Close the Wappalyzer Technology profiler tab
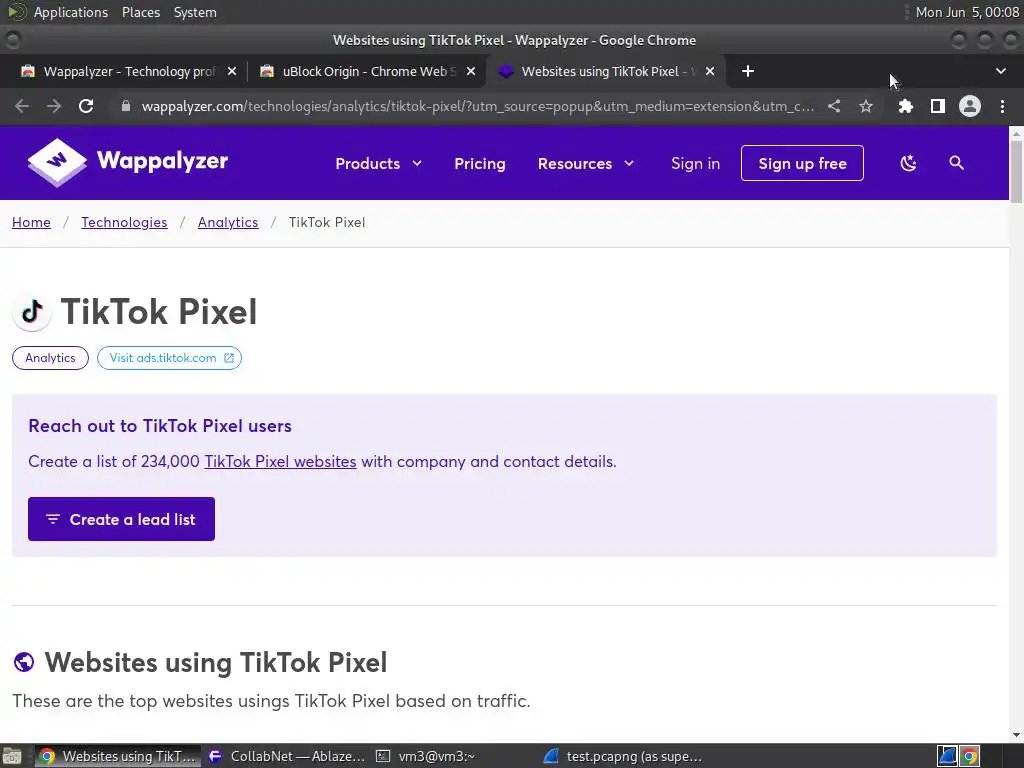Screen dimensions: 1024x768 pyautogui.click(x=232, y=71)
